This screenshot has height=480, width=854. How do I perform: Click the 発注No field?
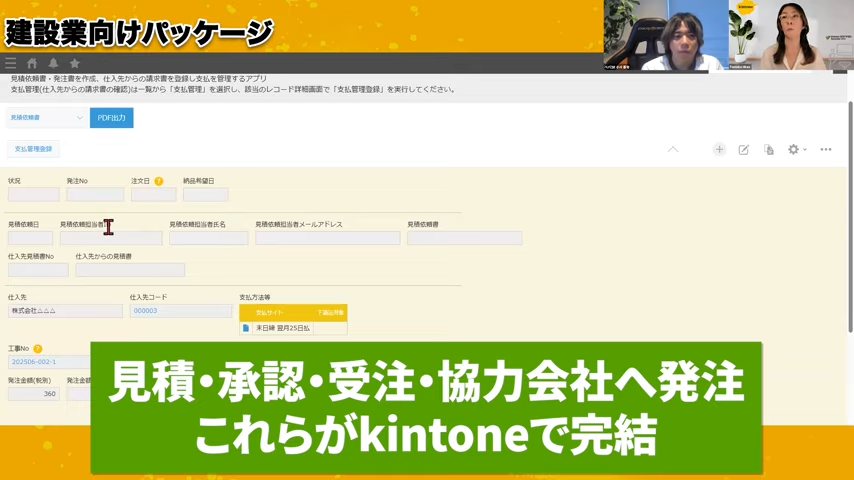pos(95,195)
